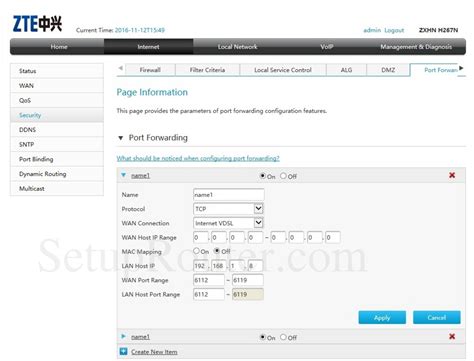The width and height of the screenshot is (474, 361).
Task: Click the Page Information heading
Action: coord(152,92)
